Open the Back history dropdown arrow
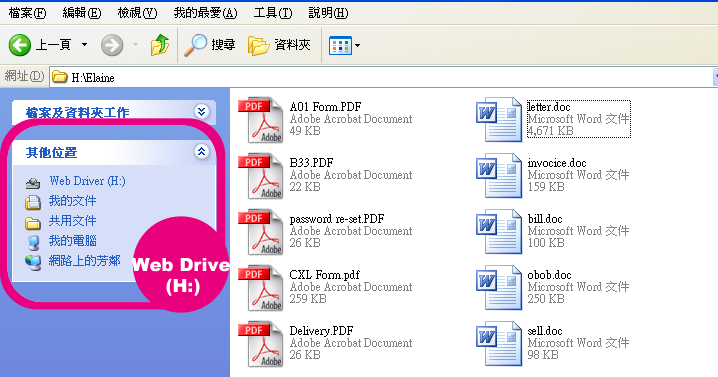Image resolution: width=718 pixels, height=377 pixels. point(84,44)
